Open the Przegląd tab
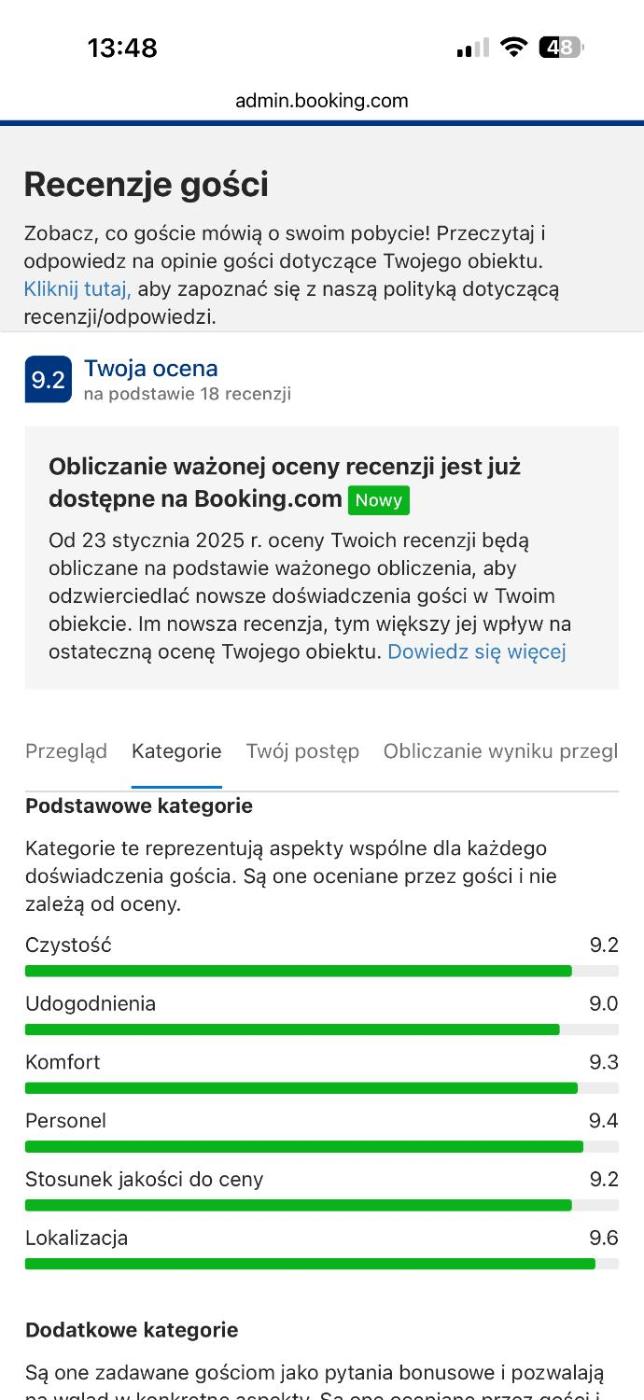The width and height of the screenshot is (644, 1400). point(66,752)
